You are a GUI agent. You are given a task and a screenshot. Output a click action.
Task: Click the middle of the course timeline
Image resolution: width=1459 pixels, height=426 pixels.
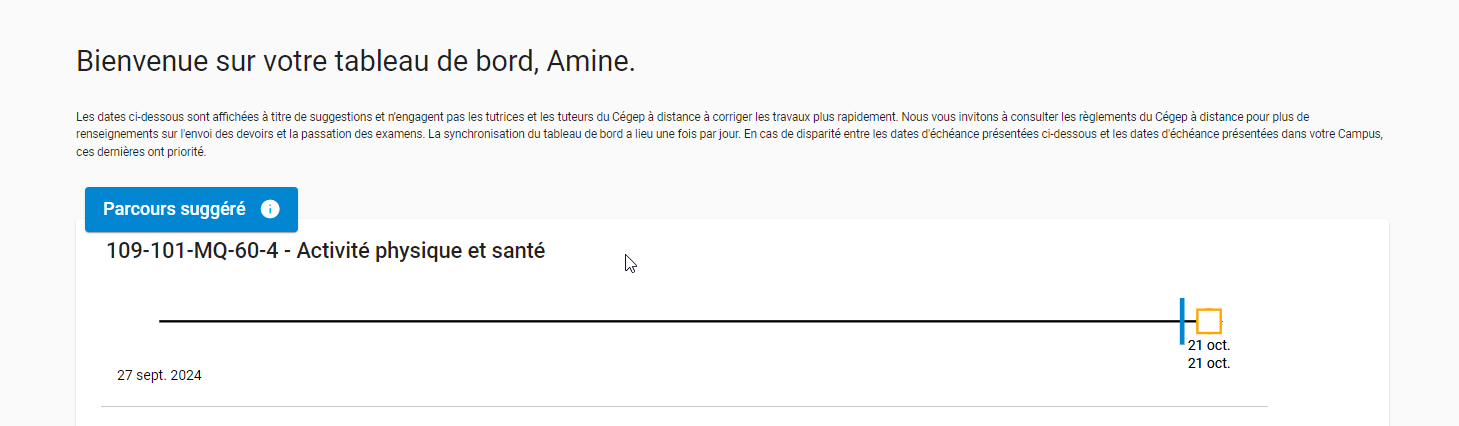[x=670, y=321]
